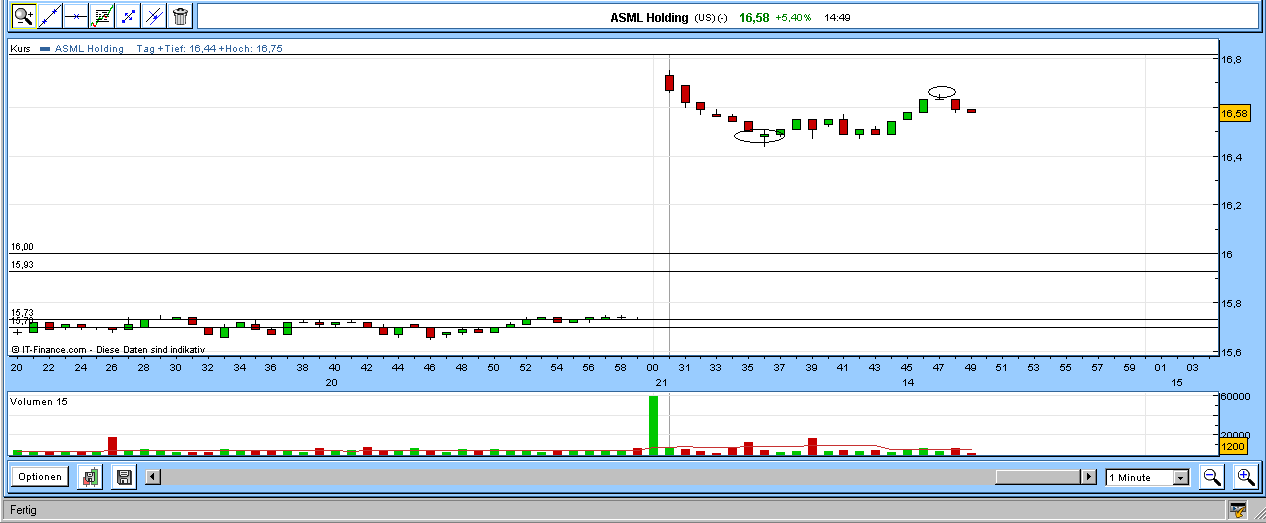1266x523 pixels.
Task: Click the status bar Java applet icon
Action: click(x=1239, y=511)
